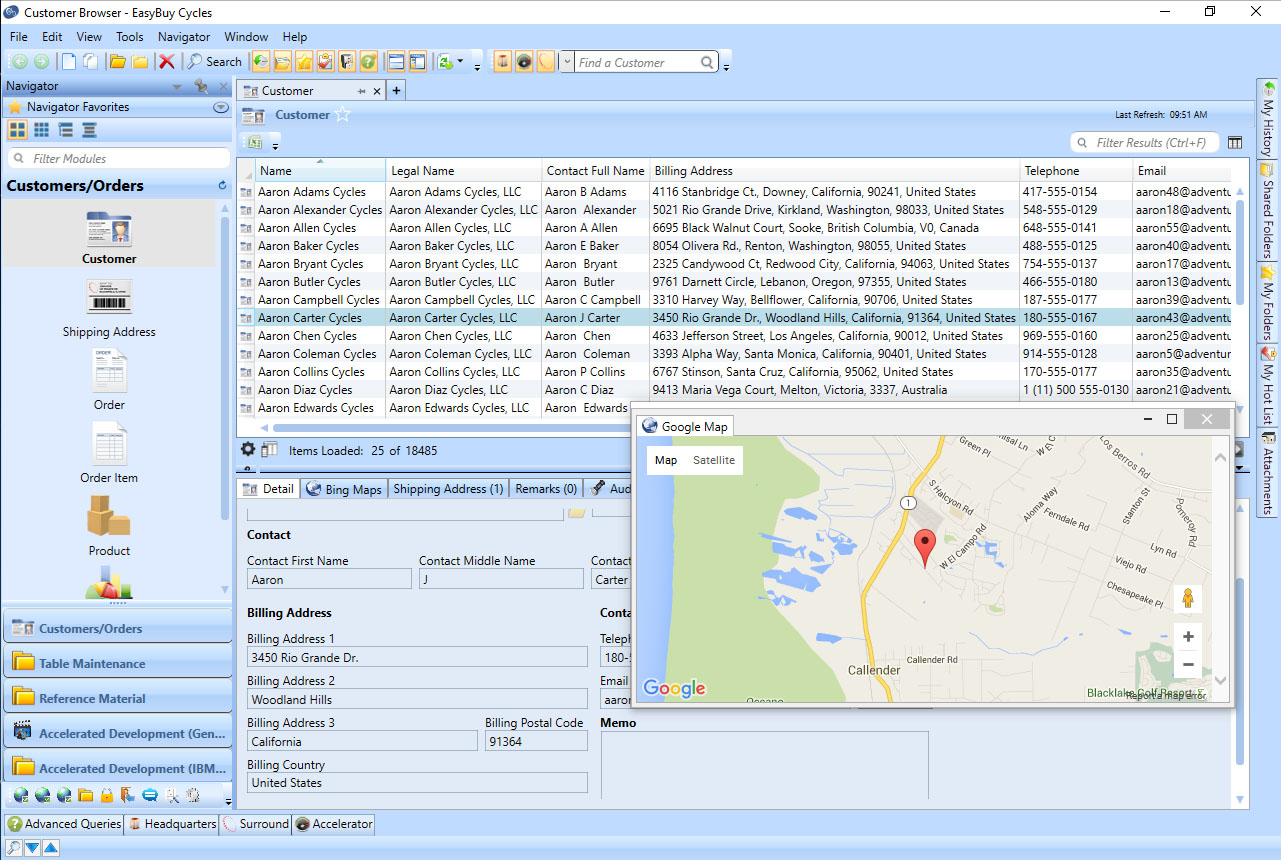Click the Filter Results search field
This screenshot has height=860, width=1283.
pyautogui.click(x=1145, y=142)
